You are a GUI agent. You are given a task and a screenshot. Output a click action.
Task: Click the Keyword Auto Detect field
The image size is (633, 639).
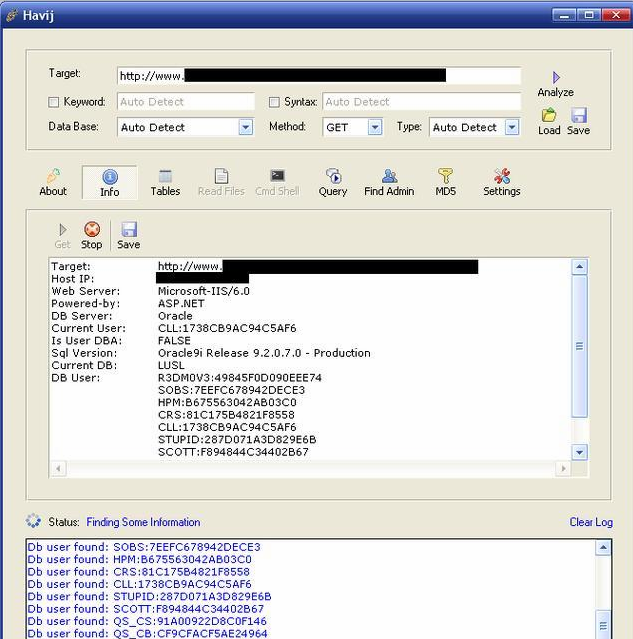point(186,101)
